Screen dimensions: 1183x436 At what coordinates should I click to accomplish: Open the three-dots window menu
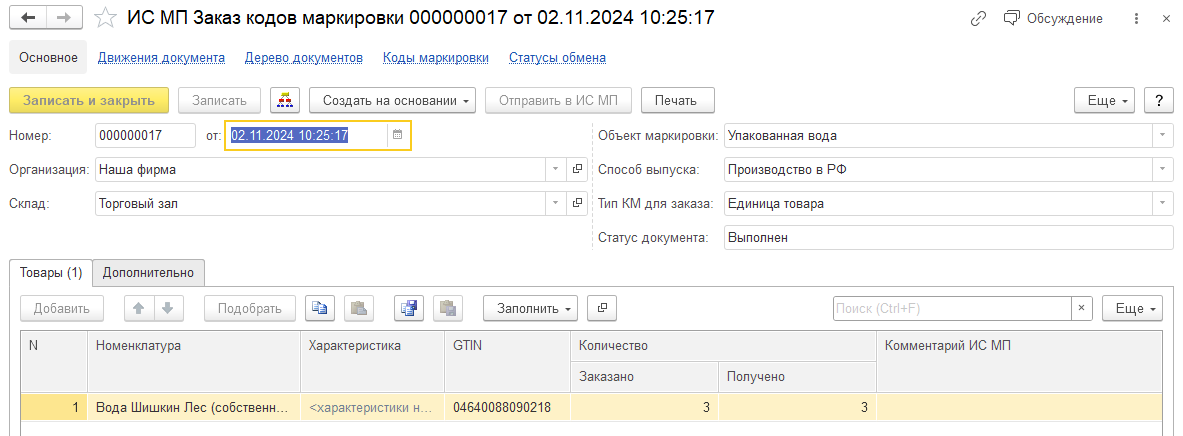click(x=1136, y=19)
